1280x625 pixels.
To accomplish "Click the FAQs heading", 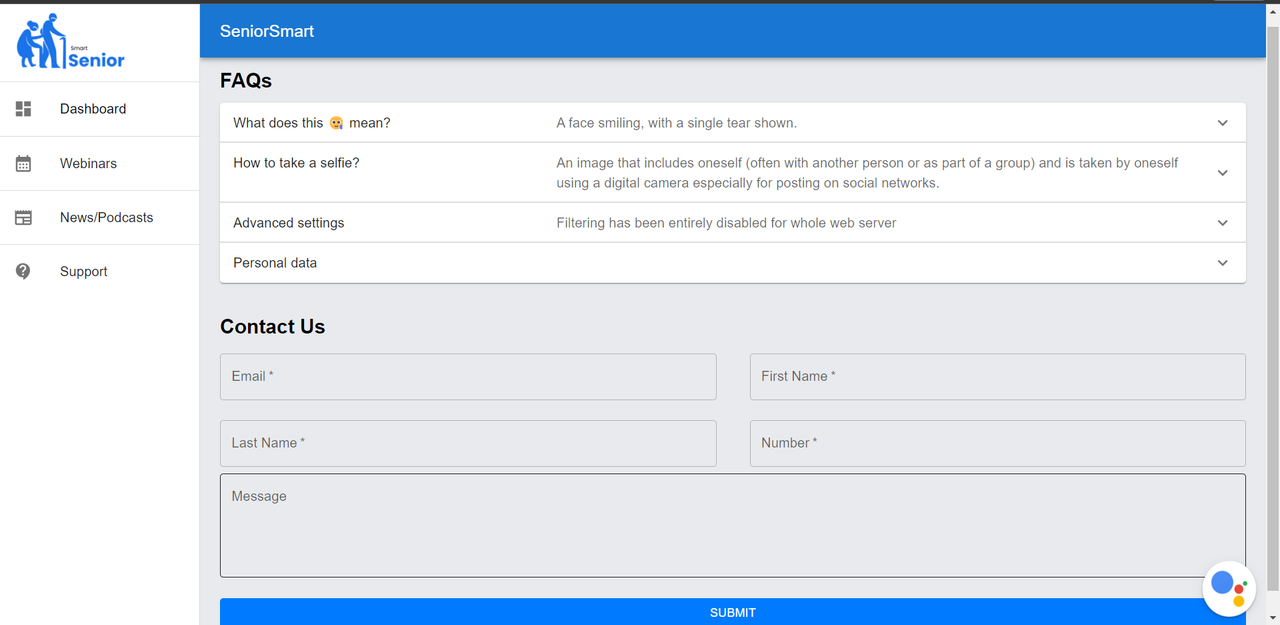I will click(246, 80).
